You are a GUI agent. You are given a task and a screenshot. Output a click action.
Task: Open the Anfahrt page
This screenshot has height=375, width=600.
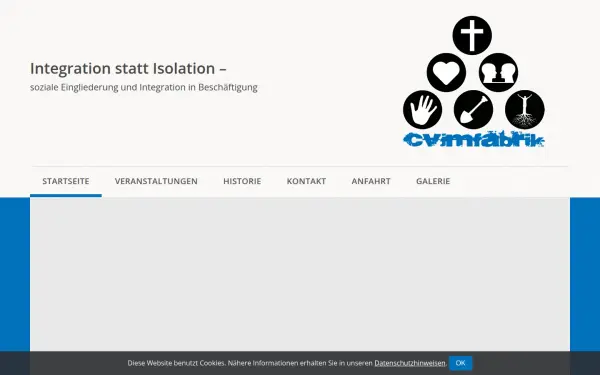pos(371,181)
